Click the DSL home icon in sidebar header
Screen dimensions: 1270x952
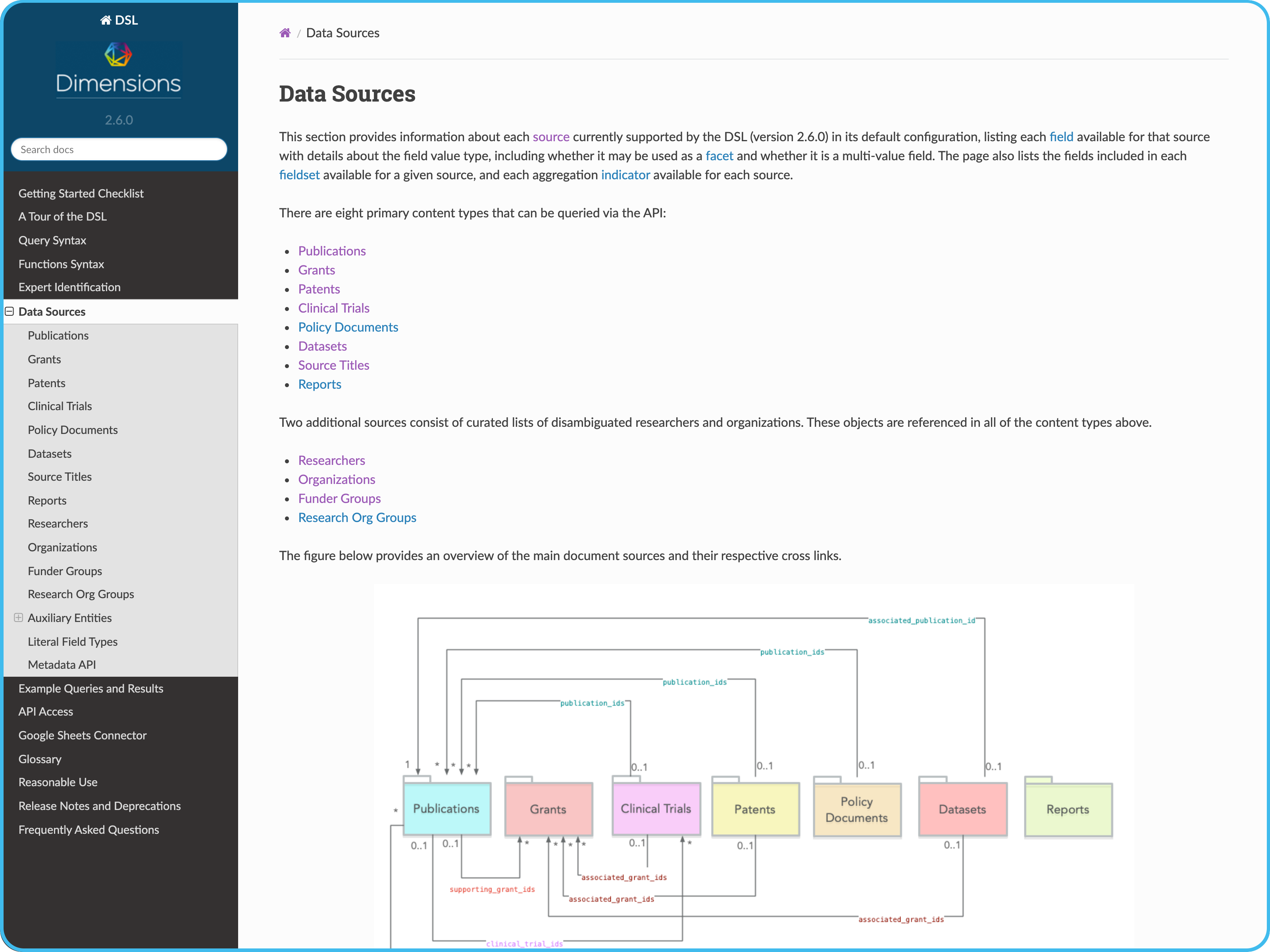click(x=106, y=20)
